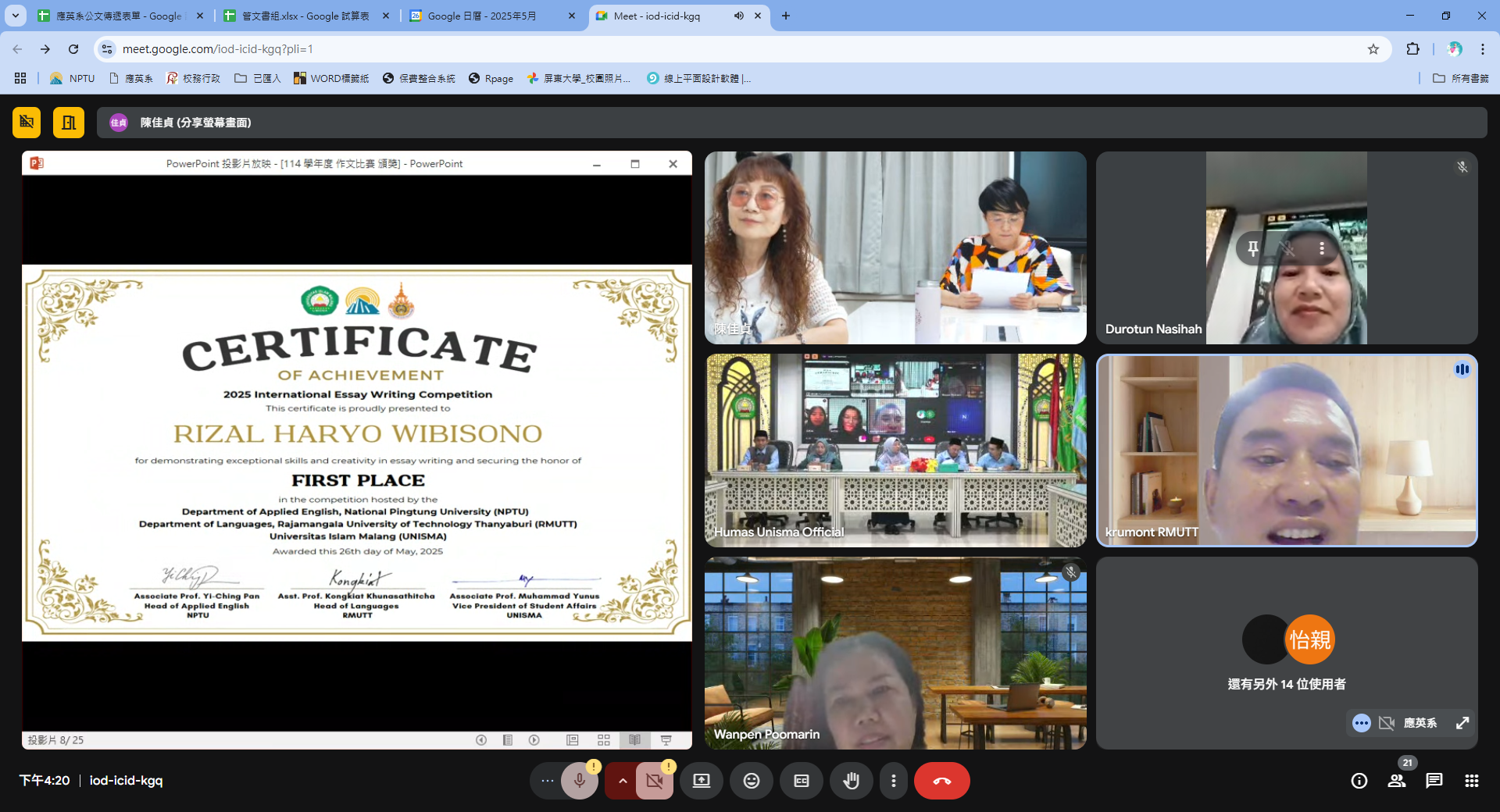Pin Durotun Nasihah's video tile
This screenshot has height=812, width=1500.
pos(1252,248)
